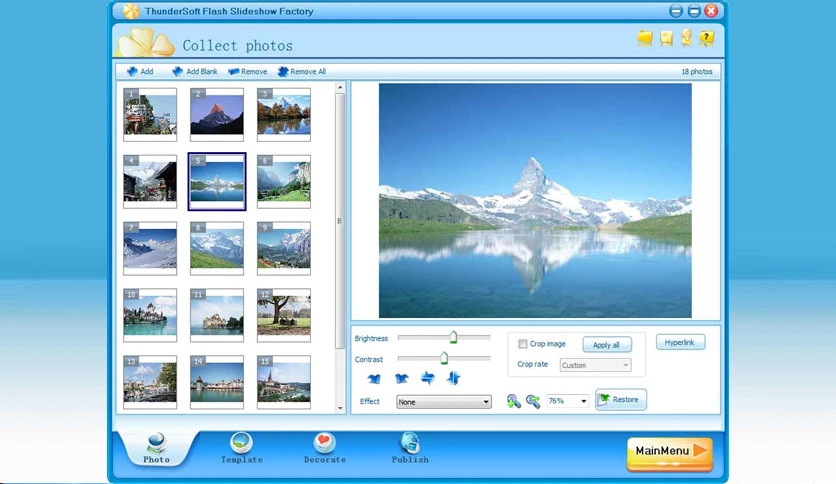Switch to the Publish tab

point(410,448)
